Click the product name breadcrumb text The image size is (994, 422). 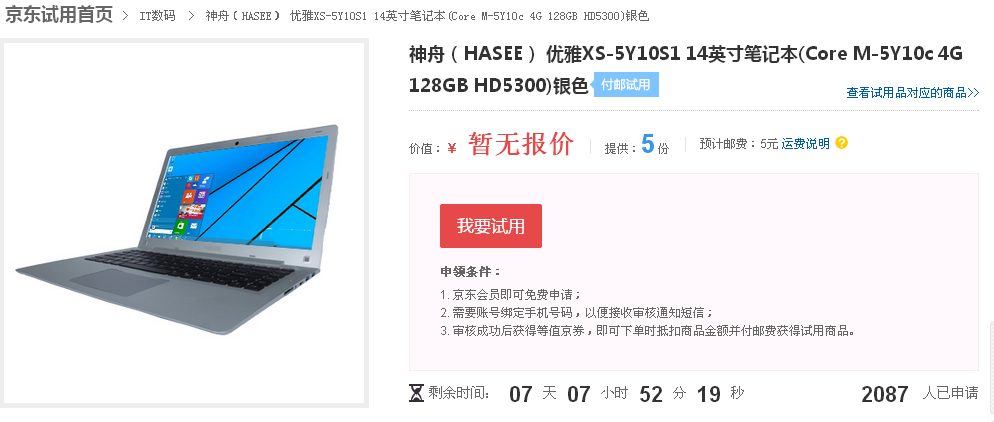tap(427, 16)
